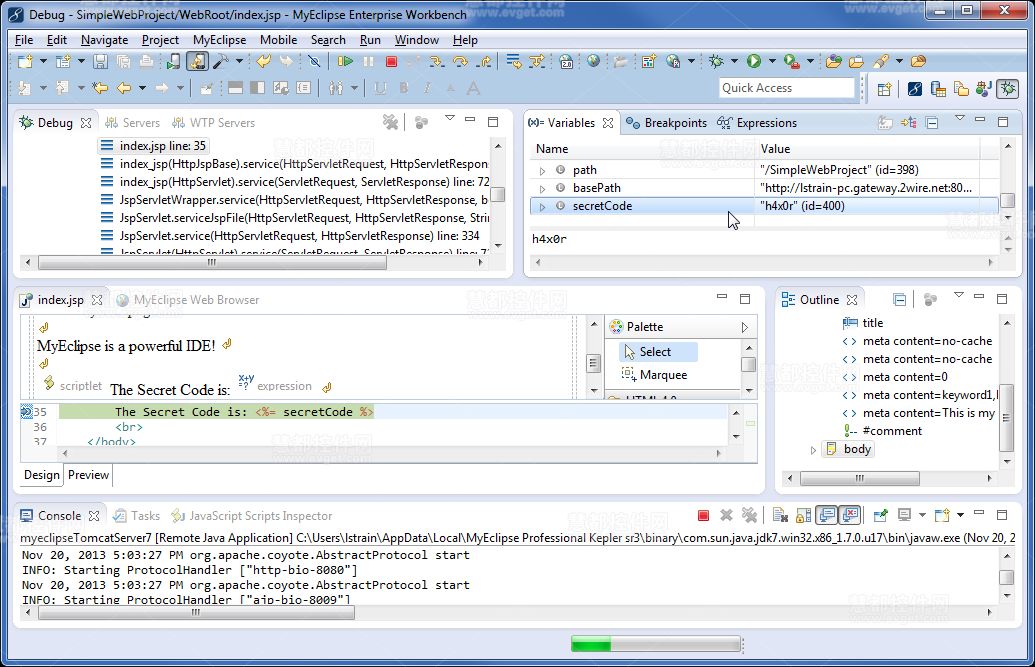This screenshot has height=667, width=1035.
Task: Click the Step Over button
Action: pos(460,61)
